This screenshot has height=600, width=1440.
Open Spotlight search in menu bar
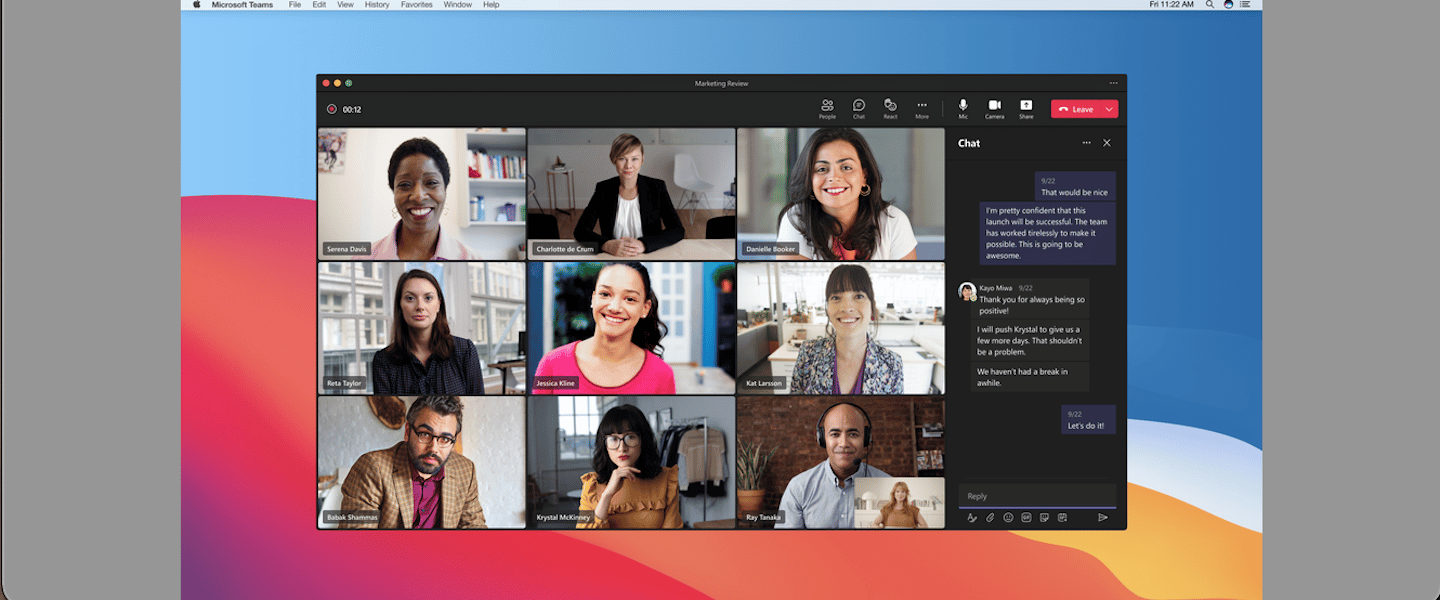[1210, 5]
